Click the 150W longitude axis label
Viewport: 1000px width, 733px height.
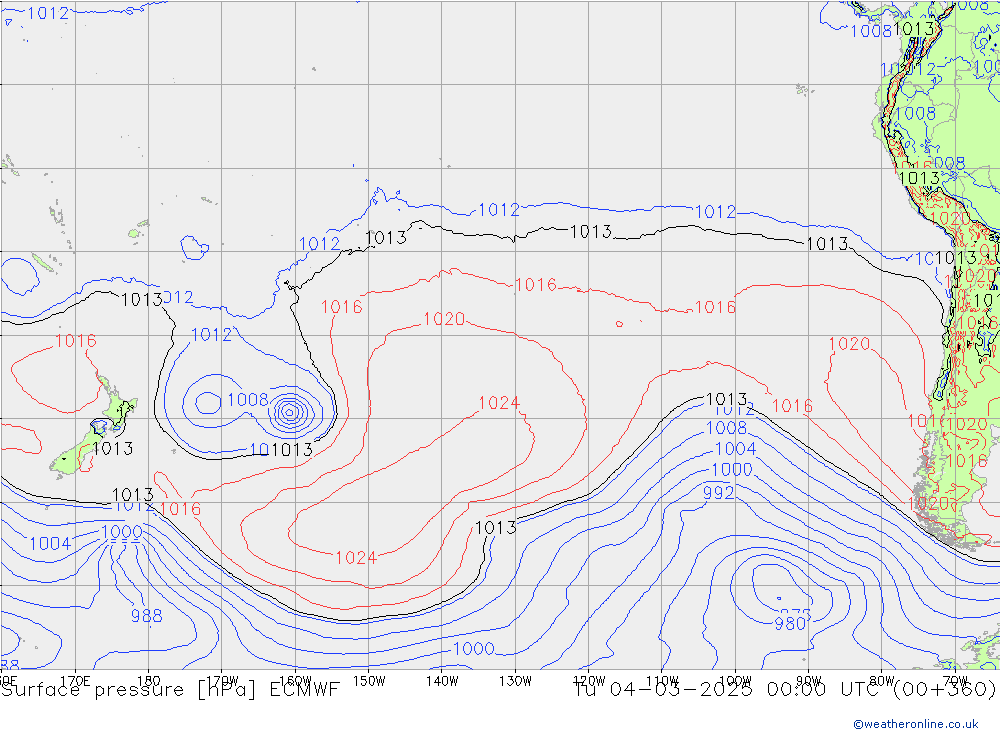click(369, 681)
